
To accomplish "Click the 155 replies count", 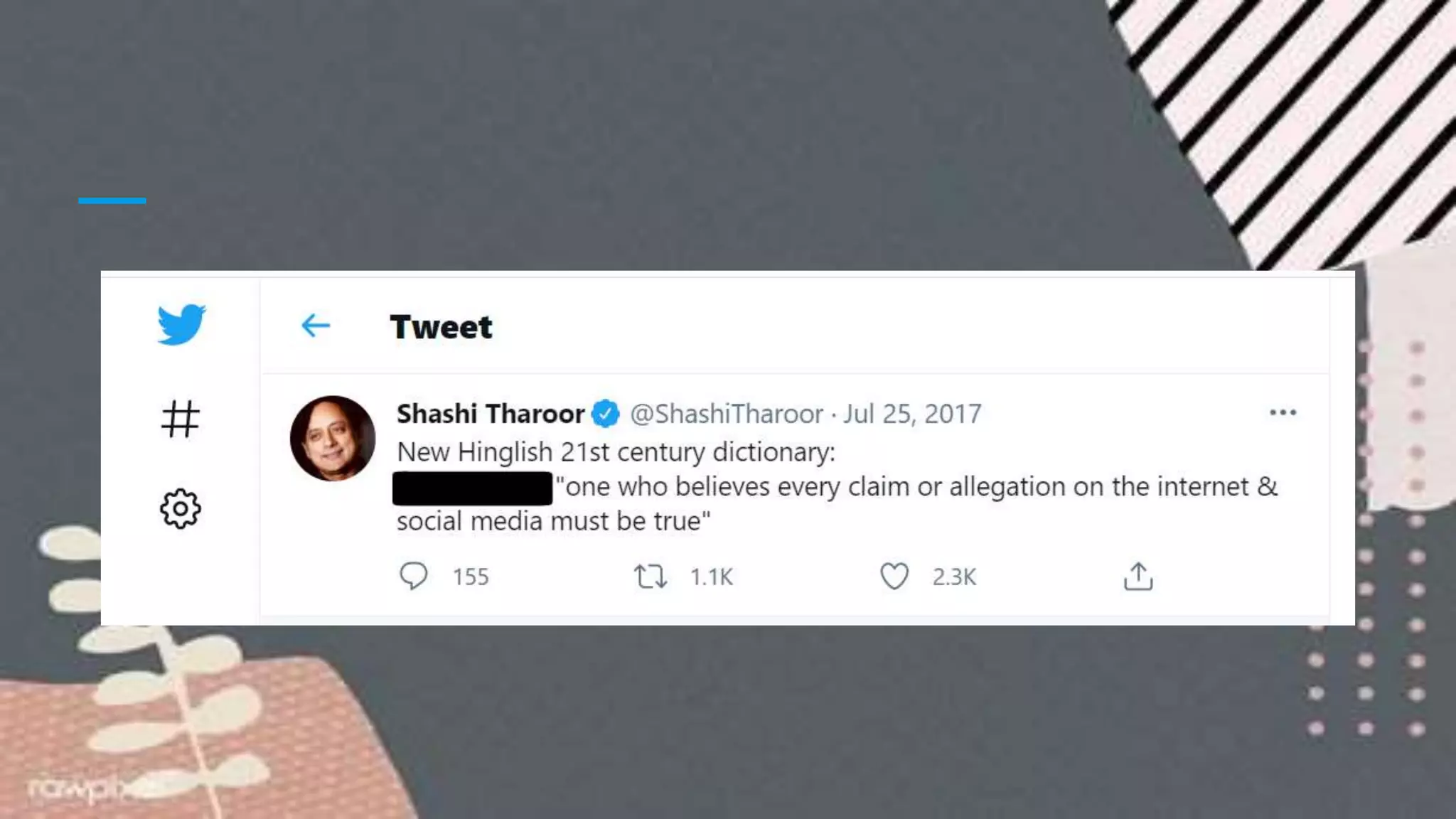I will point(471,577).
